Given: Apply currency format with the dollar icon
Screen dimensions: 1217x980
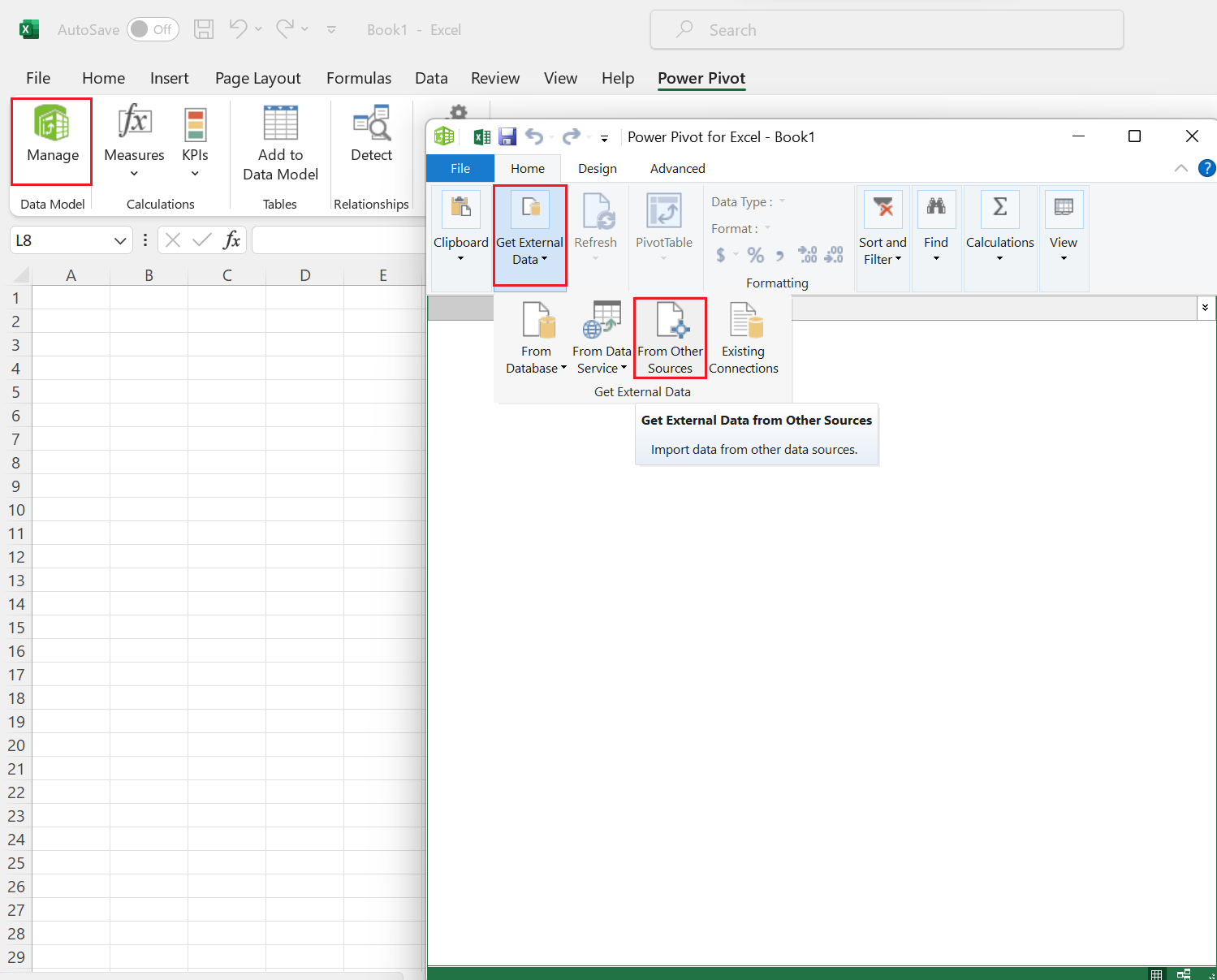Looking at the screenshot, I should 721,254.
